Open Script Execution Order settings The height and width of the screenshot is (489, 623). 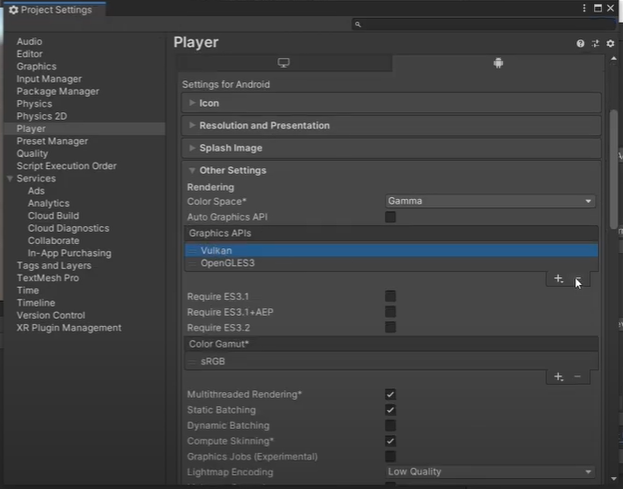click(x=66, y=166)
